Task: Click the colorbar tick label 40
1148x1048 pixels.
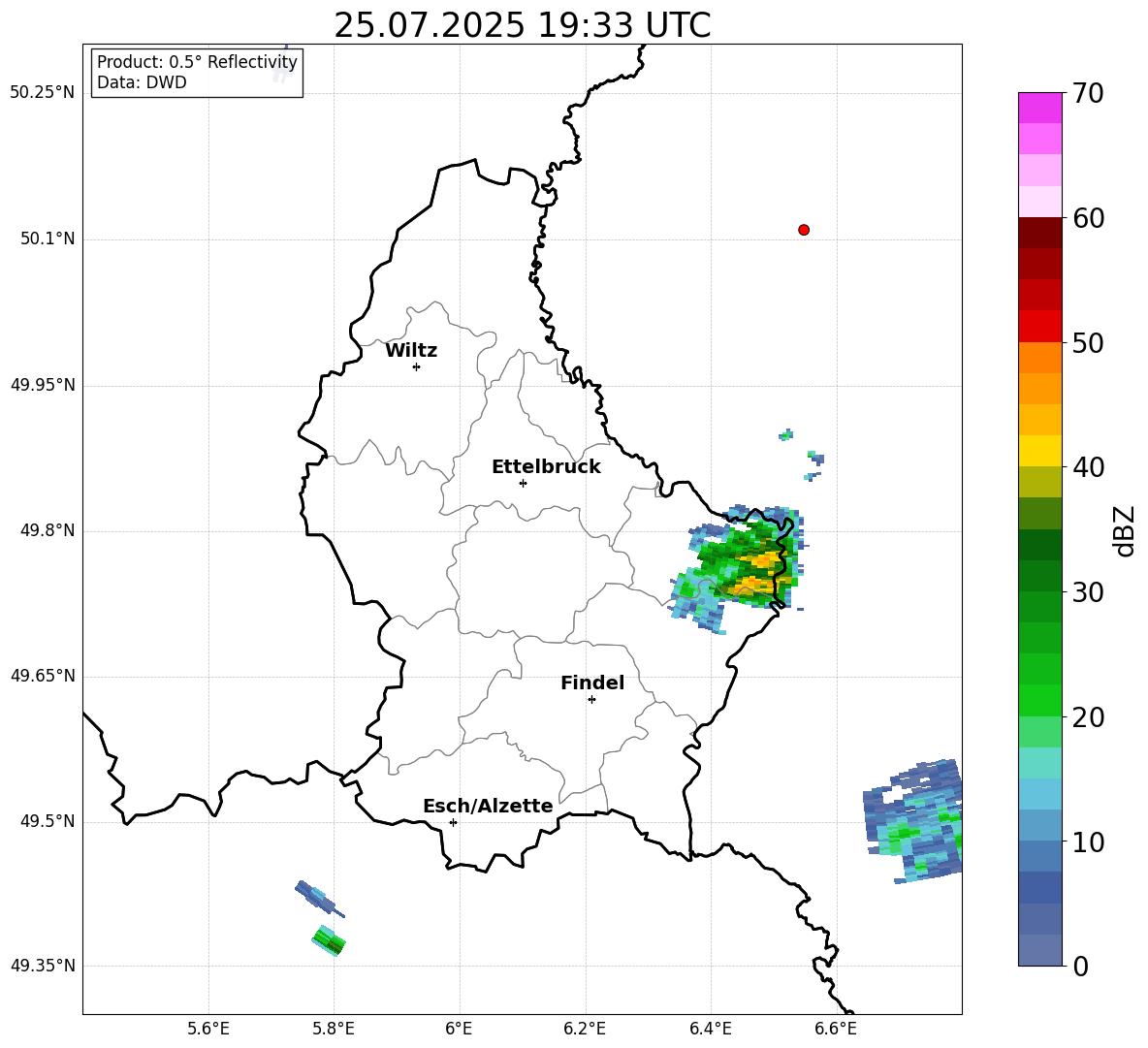Action: (x=1089, y=467)
